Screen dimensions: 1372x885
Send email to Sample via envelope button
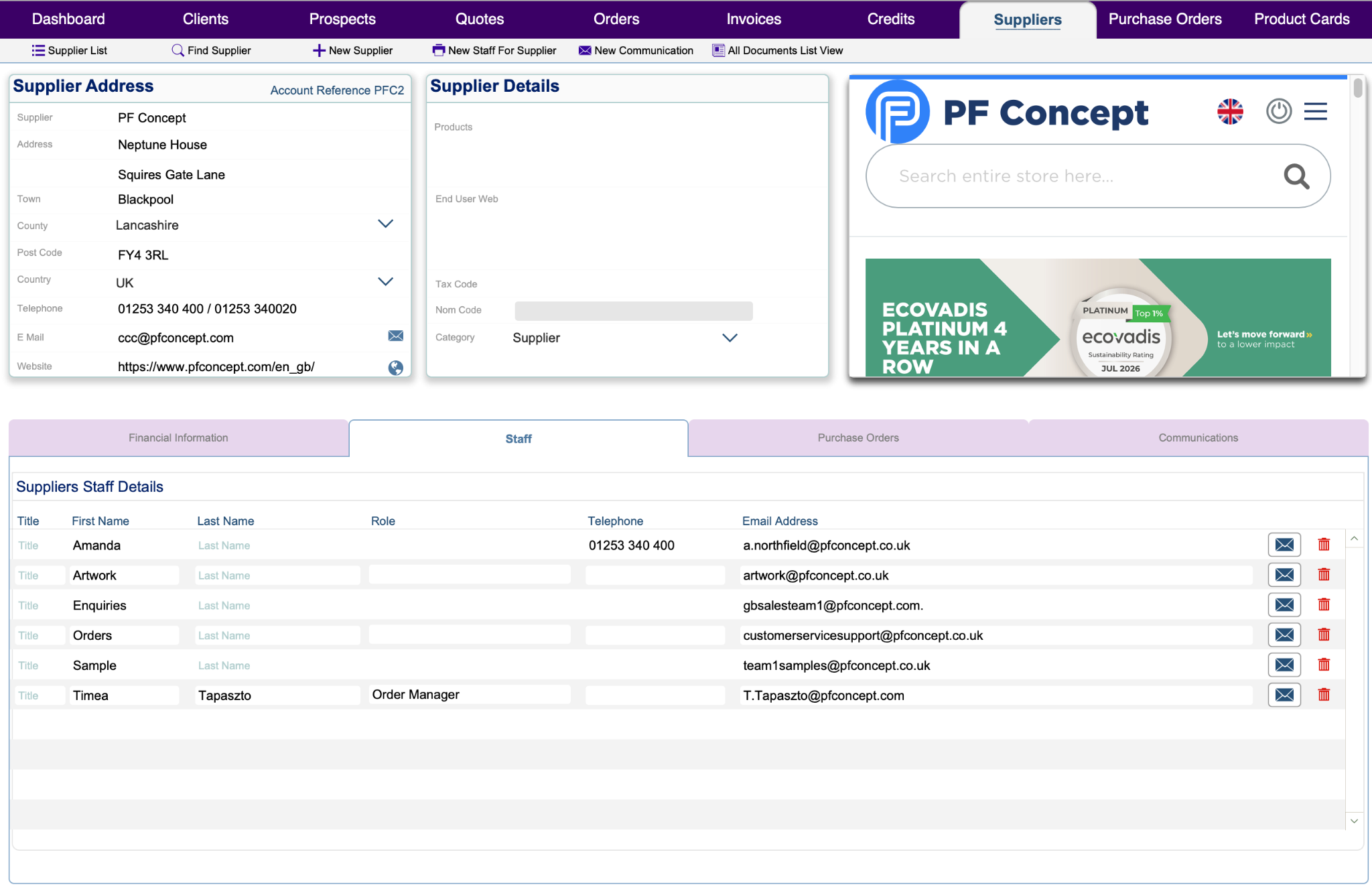tap(1284, 665)
